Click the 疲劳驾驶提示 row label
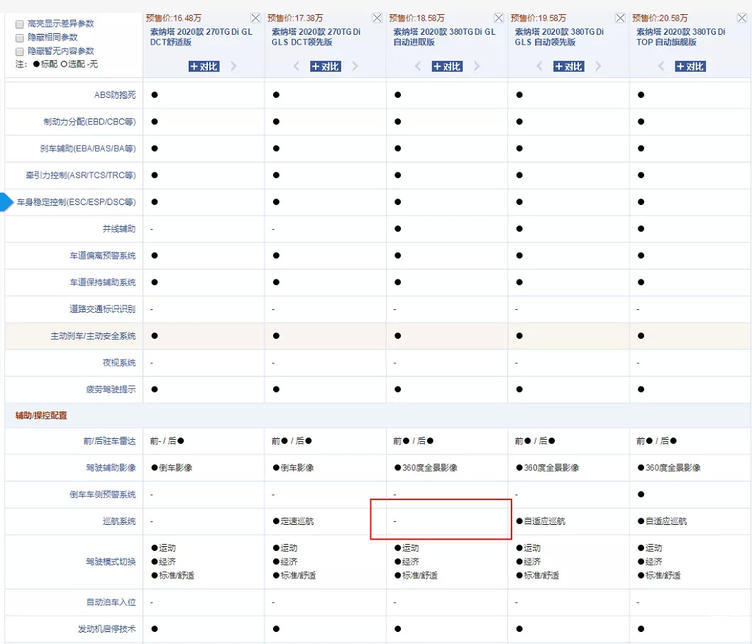The image size is (752, 644). (x=111, y=389)
